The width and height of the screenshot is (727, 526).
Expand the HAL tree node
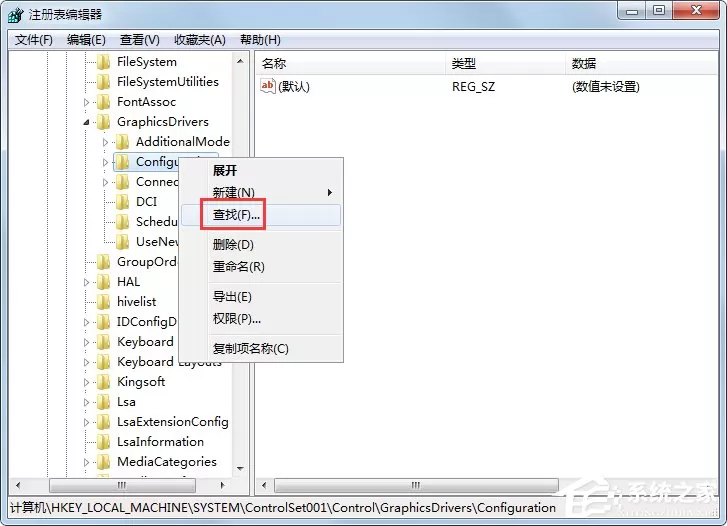click(86, 282)
